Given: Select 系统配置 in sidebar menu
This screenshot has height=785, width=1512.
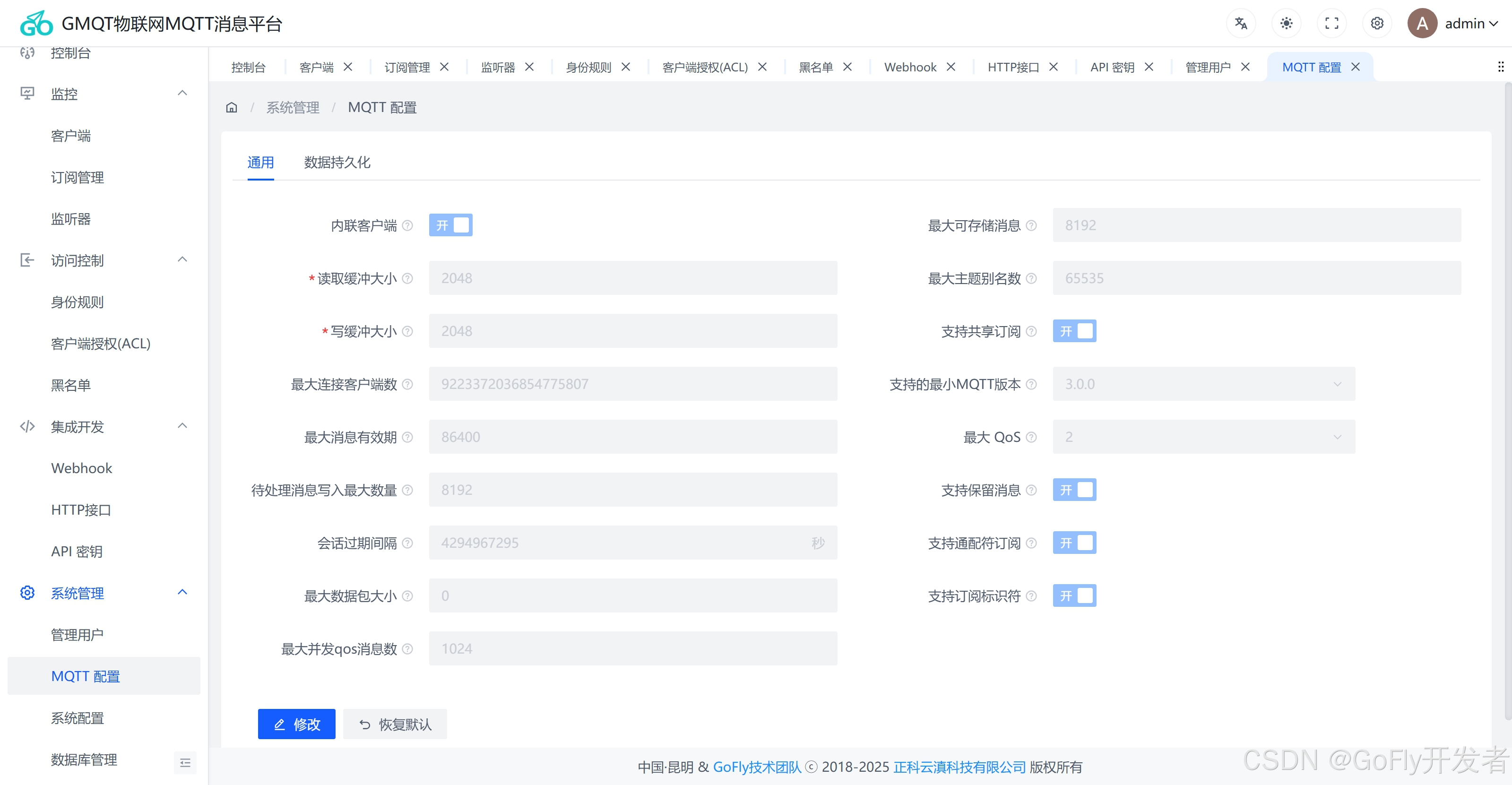Looking at the screenshot, I should click(78, 717).
